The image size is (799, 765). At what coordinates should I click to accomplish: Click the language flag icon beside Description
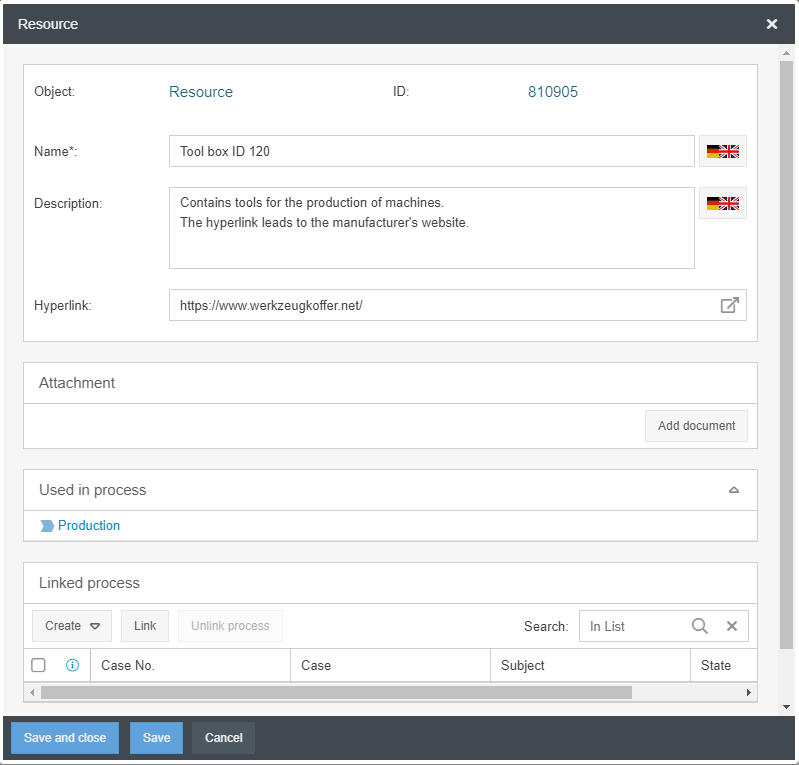click(722, 203)
